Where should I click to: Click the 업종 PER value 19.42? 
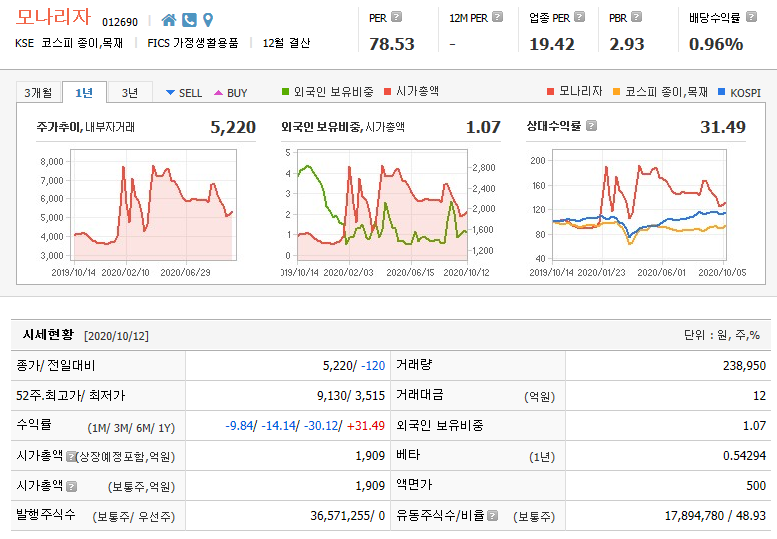click(552, 44)
